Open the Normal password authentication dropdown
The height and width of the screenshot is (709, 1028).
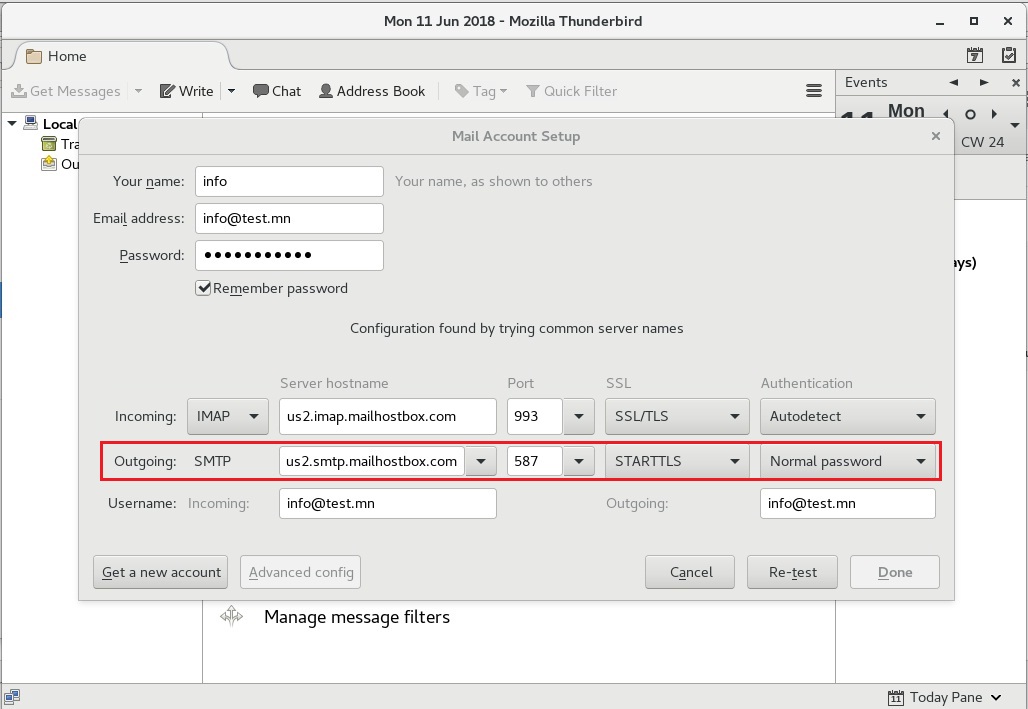click(848, 461)
